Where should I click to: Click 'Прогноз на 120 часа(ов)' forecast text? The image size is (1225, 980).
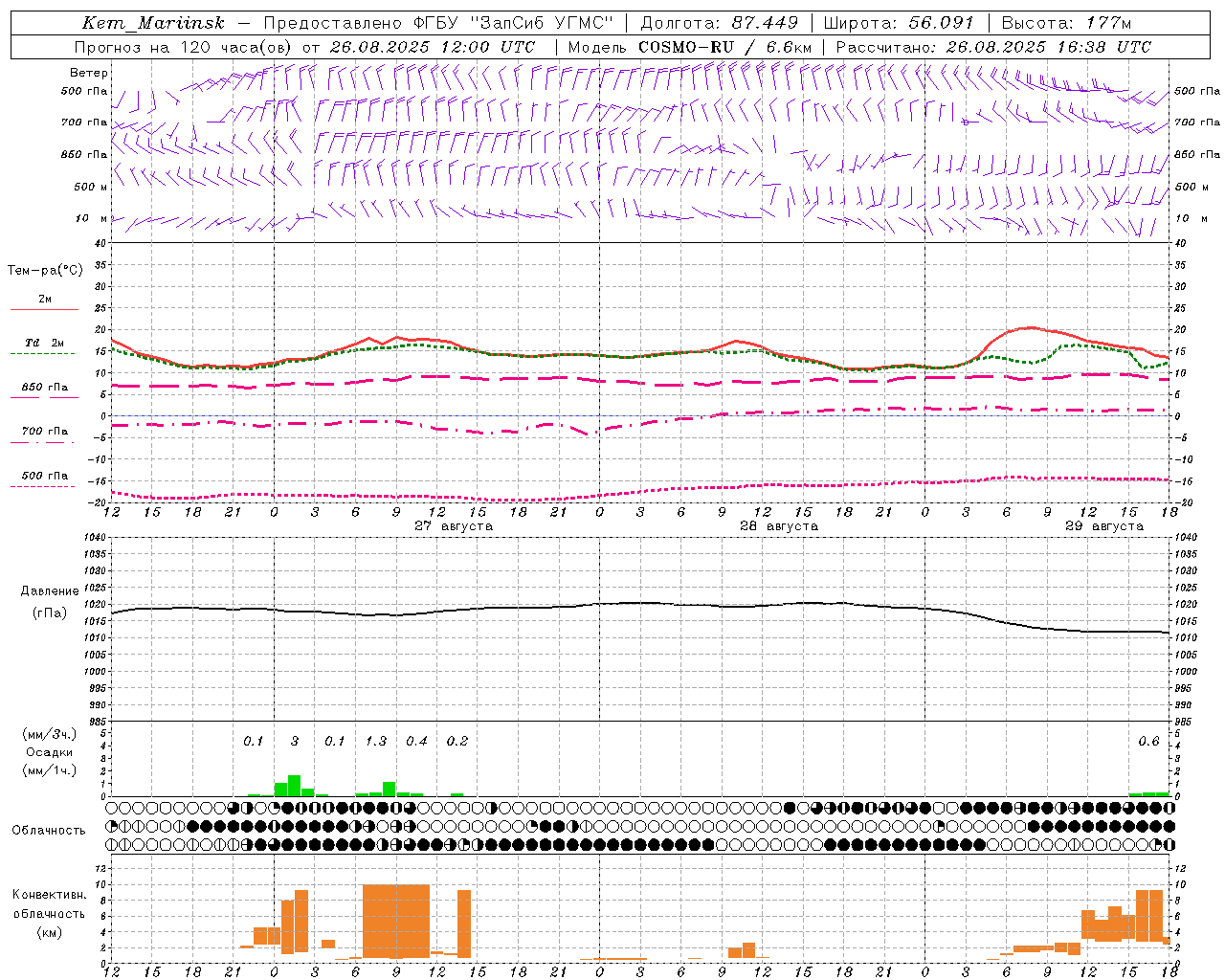[183, 47]
